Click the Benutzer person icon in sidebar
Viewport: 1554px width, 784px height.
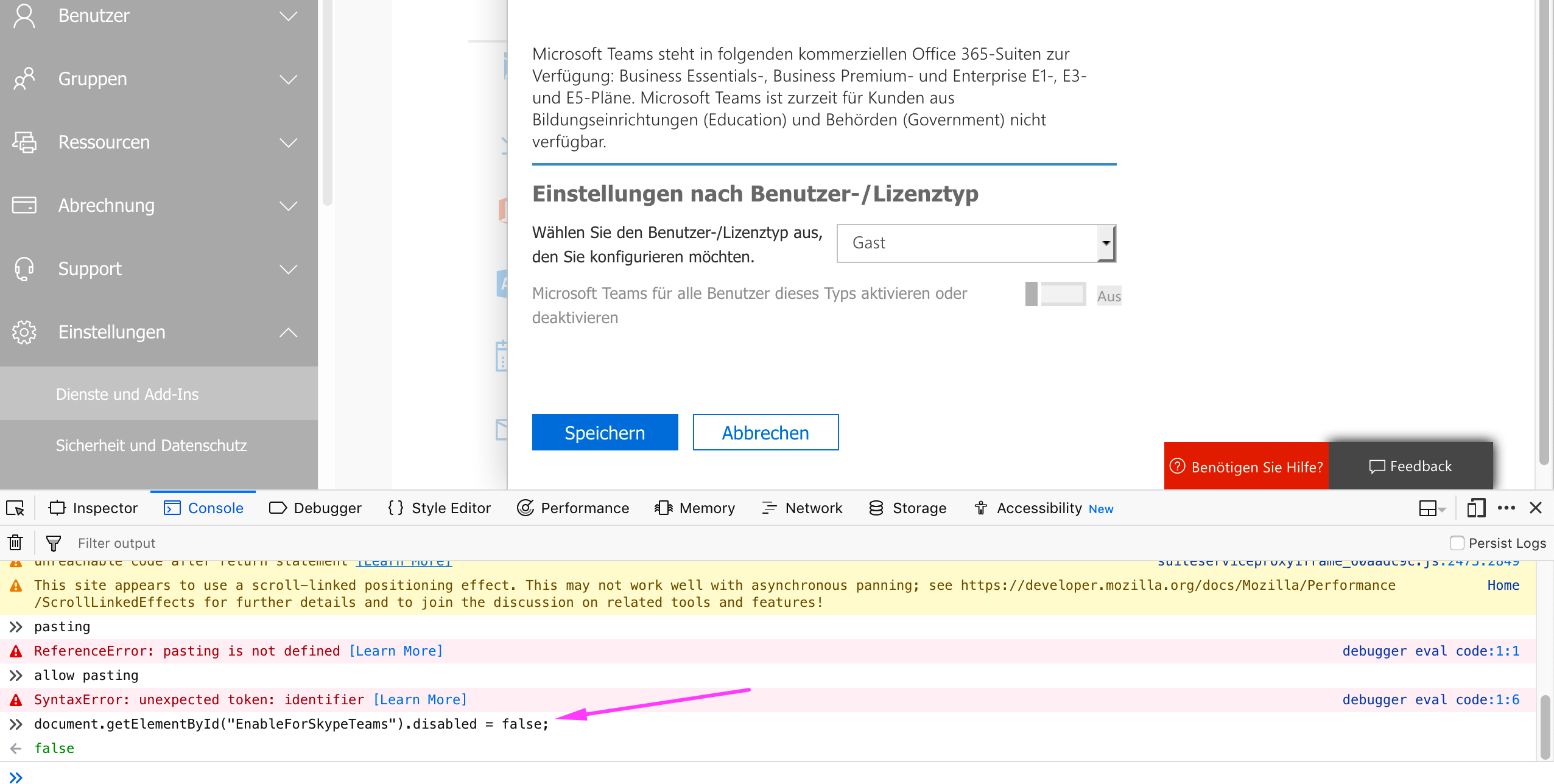(24, 16)
